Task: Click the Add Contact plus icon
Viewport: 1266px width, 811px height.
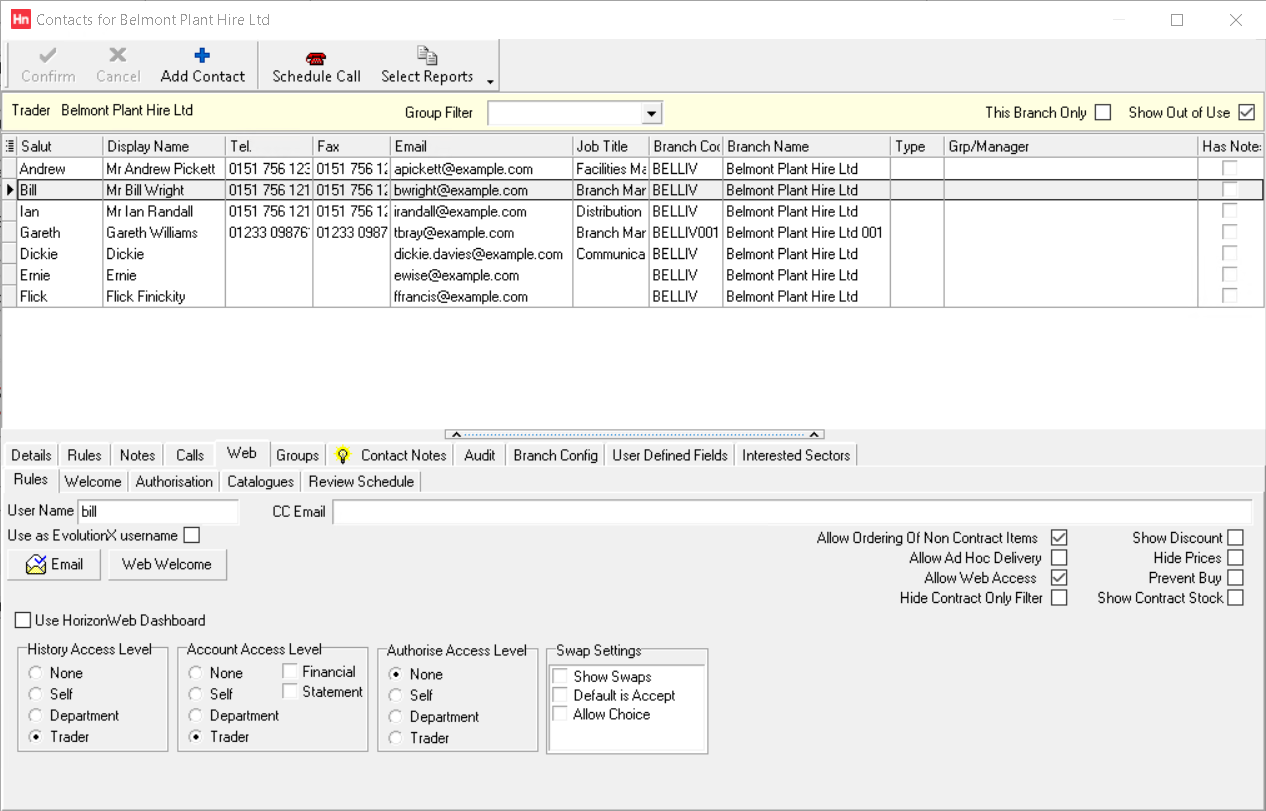Action: coord(202,56)
